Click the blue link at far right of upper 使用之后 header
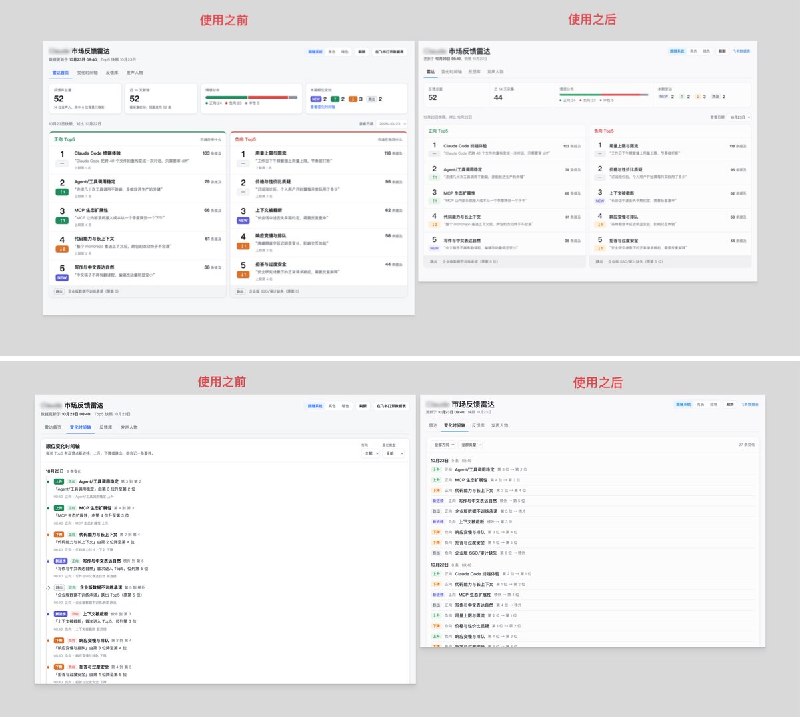 coord(741,51)
